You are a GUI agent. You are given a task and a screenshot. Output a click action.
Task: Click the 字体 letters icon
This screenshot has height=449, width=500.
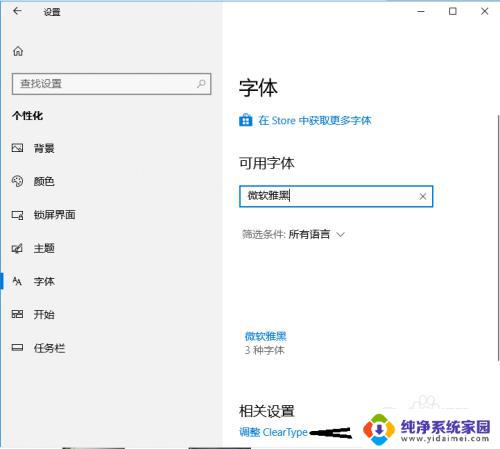click(x=17, y=281)
